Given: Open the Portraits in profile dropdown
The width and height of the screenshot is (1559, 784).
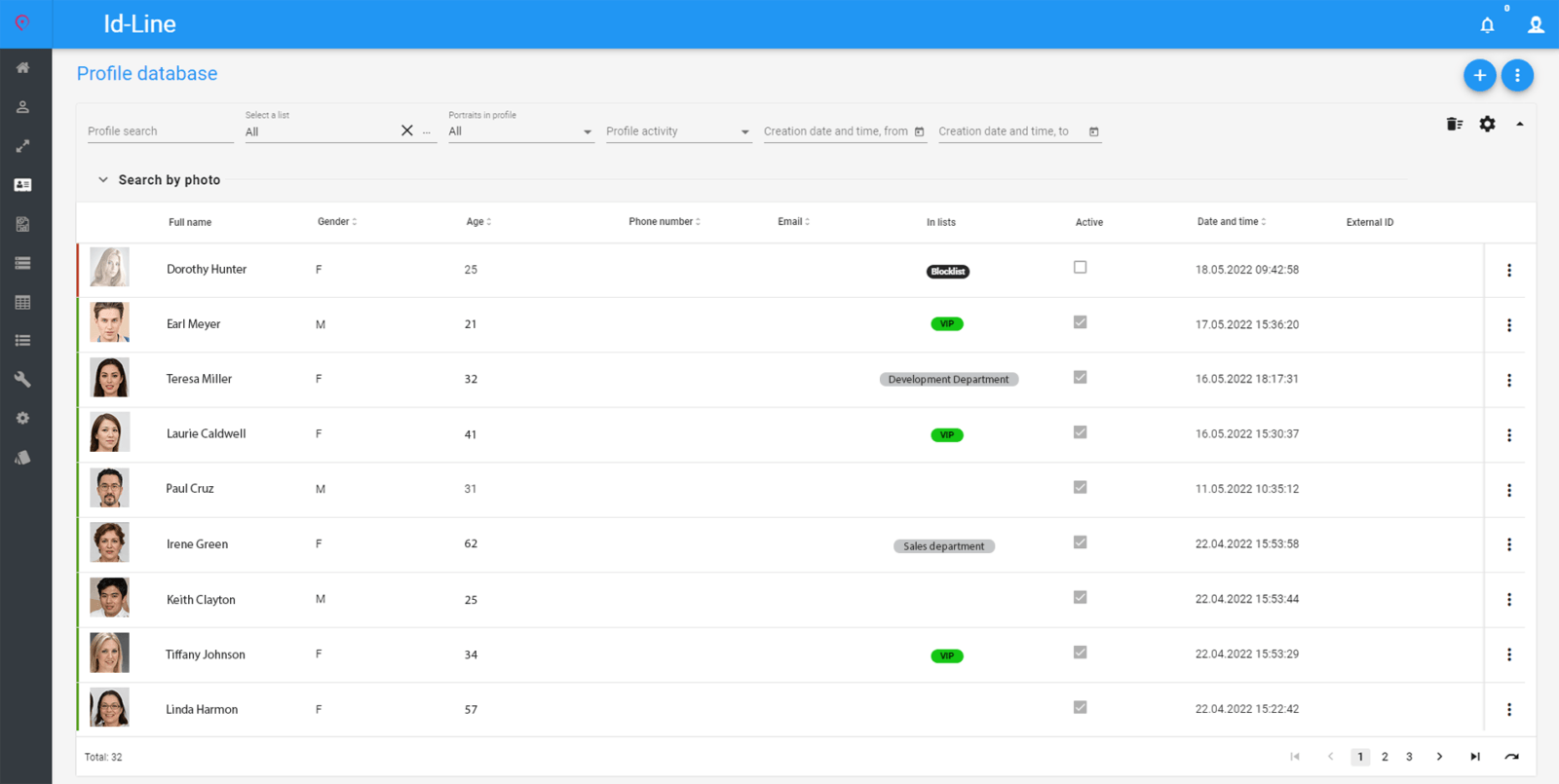Looking at the screenshot, I should click(x=520, y=131).
